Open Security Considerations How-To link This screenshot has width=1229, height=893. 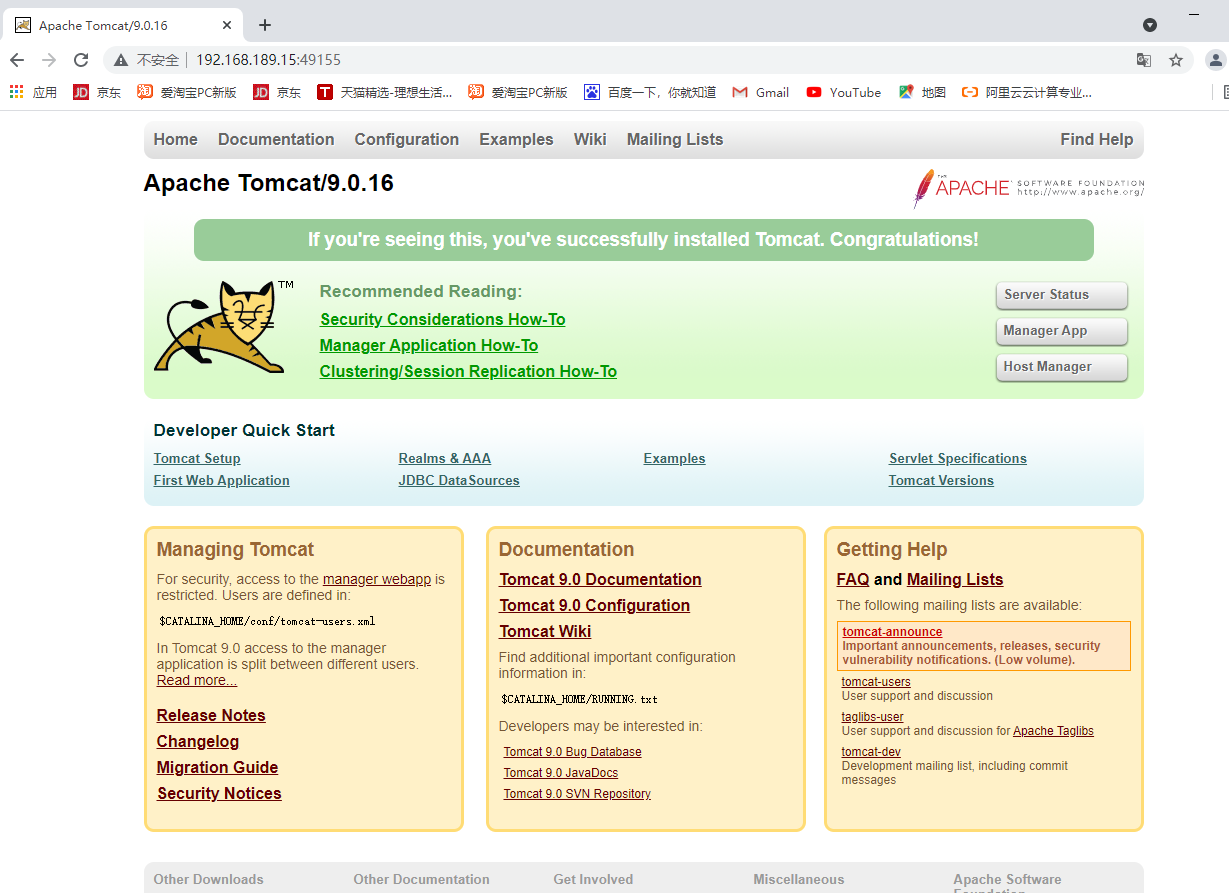[x=443, y=320]
